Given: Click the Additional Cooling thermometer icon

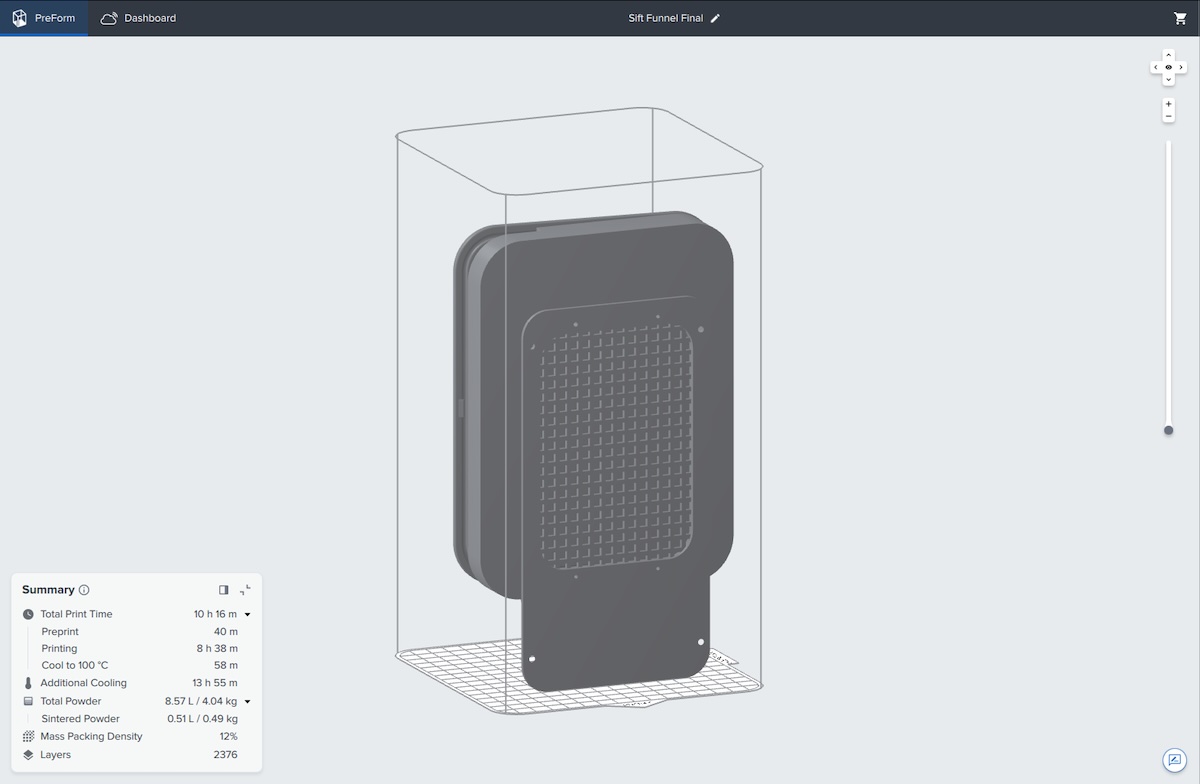Looking at the screenshot, I should point(27,683).
